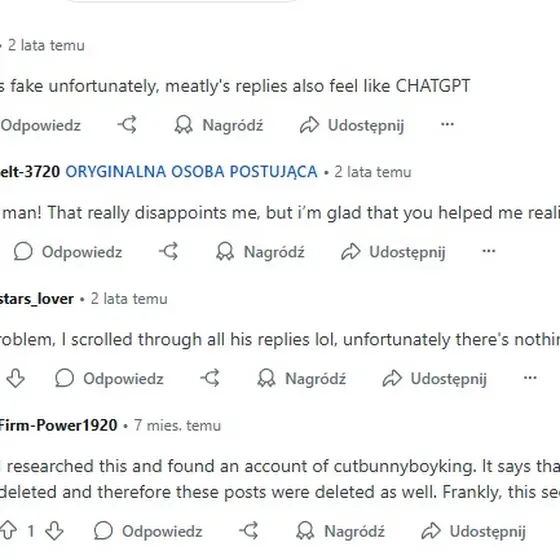The image size is (560, 560).
Task: Open more options on original poster's comment
Action: [489, 251]
